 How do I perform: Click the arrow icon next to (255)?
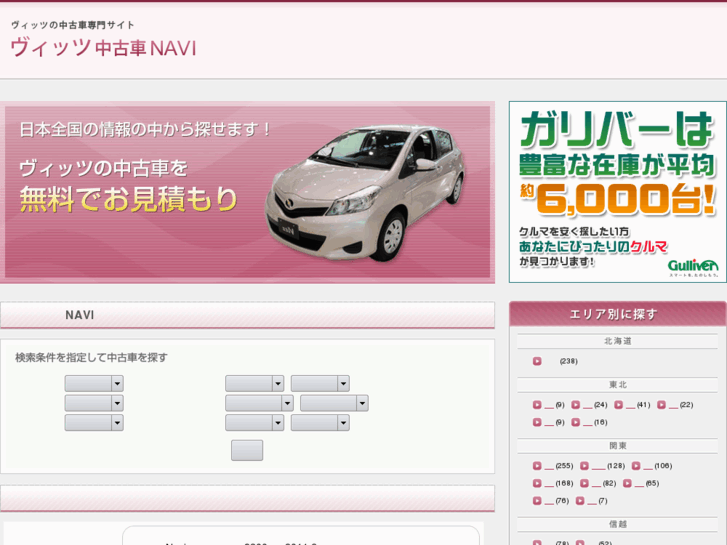[537, 466]
